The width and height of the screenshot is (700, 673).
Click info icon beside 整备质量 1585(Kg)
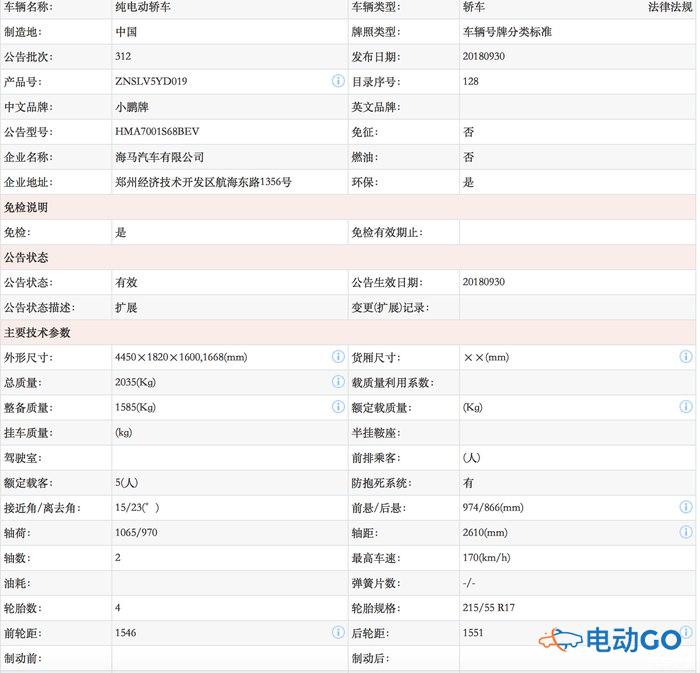tap(338, 407)
